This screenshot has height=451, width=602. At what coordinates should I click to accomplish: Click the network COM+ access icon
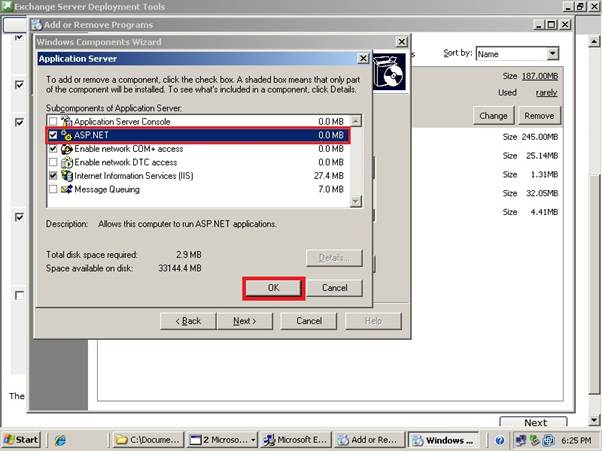[x=66, y=149]
